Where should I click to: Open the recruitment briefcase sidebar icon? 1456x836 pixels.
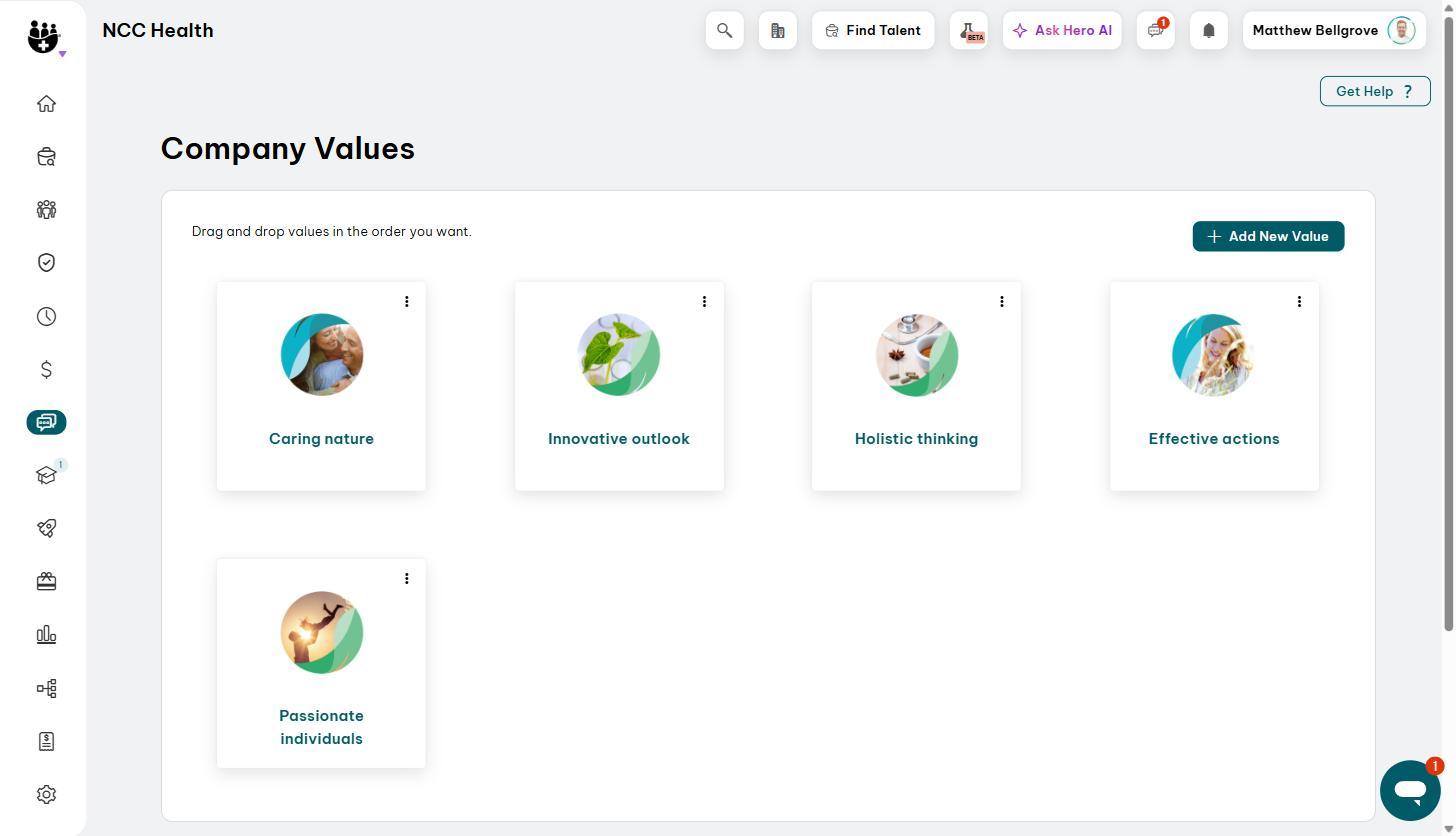point(46,157)
